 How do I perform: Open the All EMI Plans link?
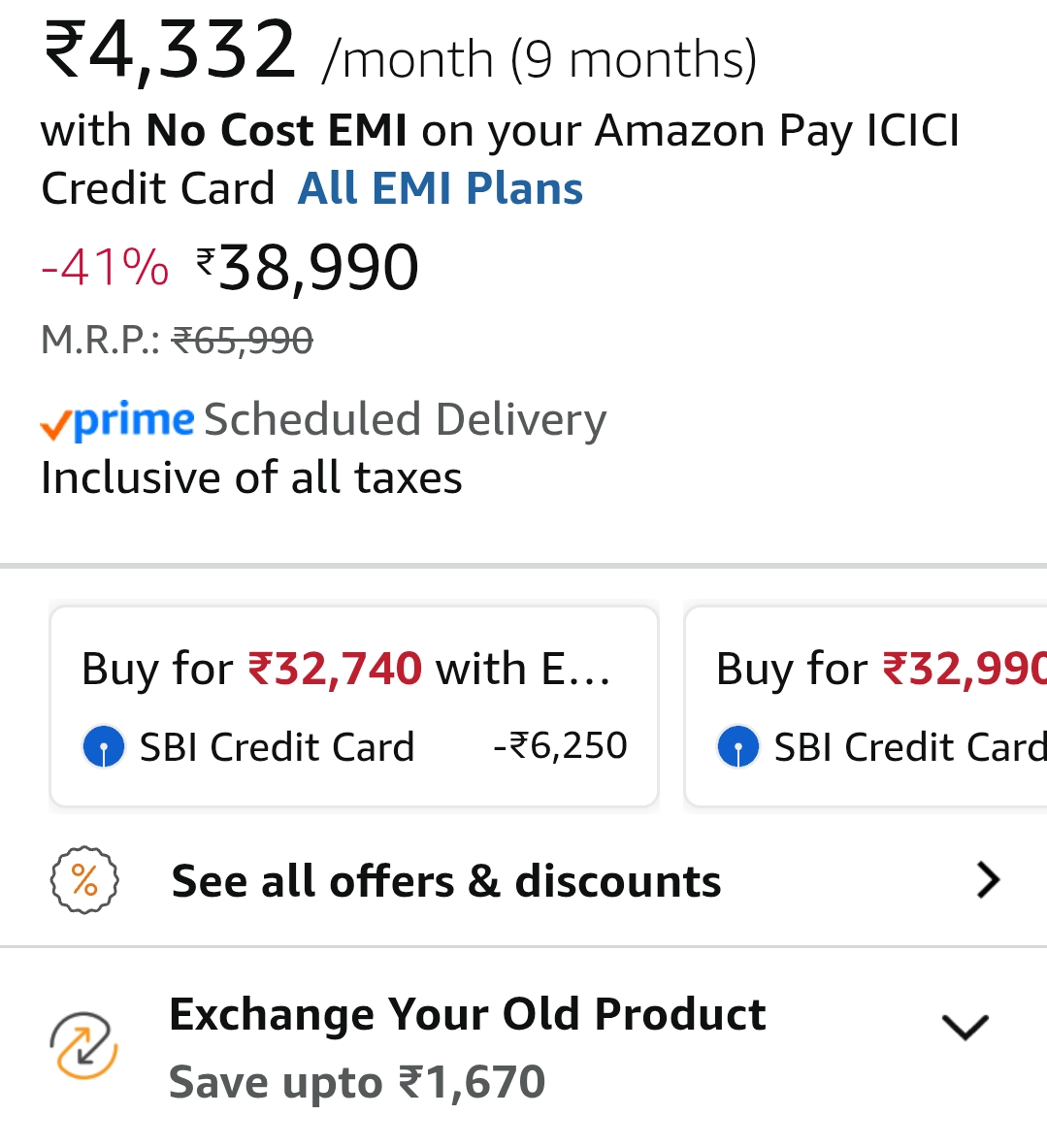[441, 189]
